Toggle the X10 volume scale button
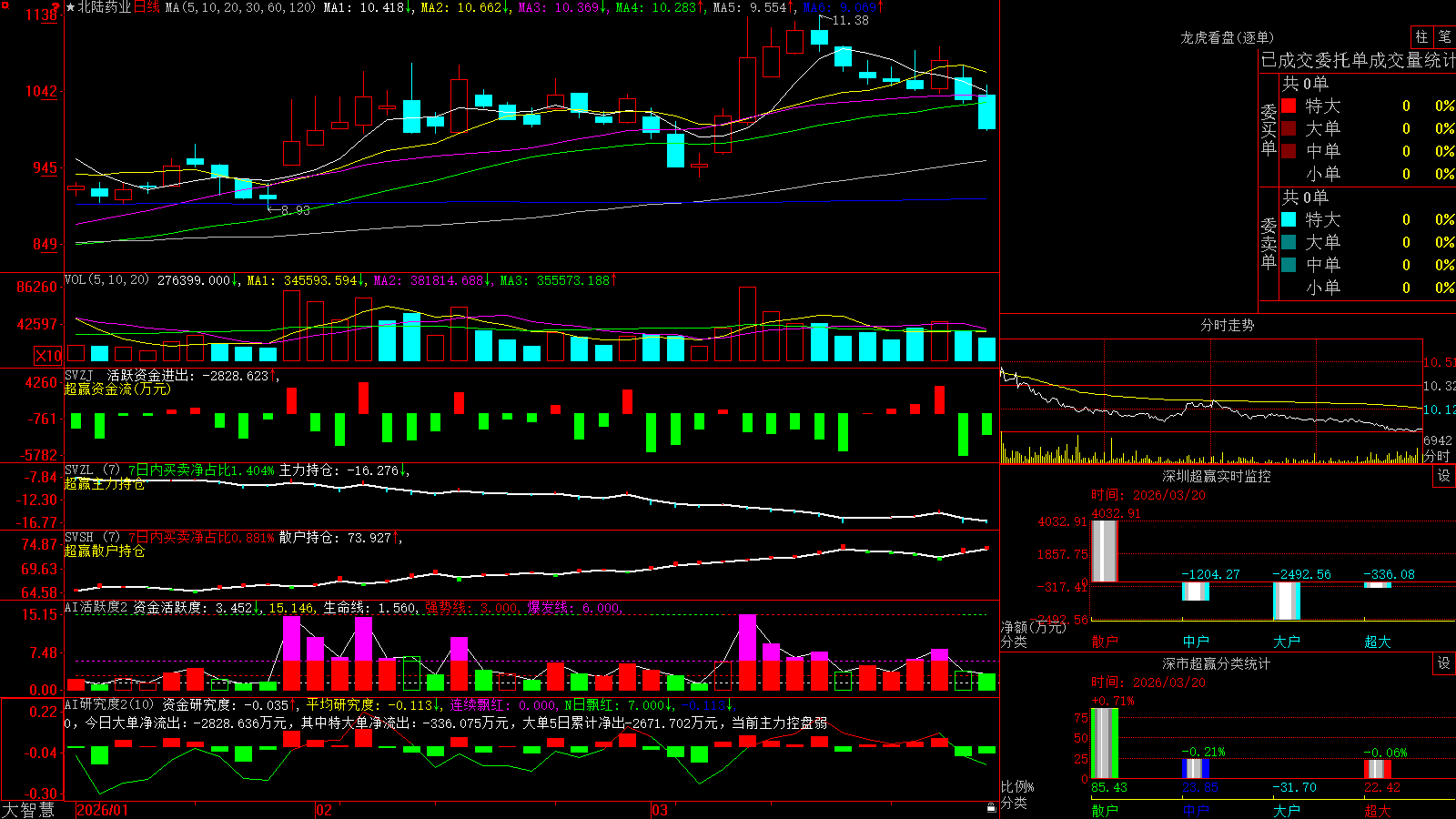1456x819 pixels. 48,356
